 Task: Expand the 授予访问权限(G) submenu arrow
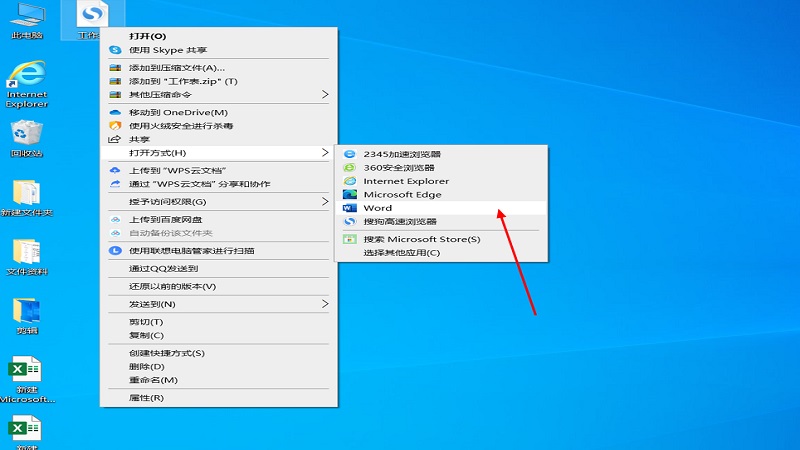[x=325, y=202]
